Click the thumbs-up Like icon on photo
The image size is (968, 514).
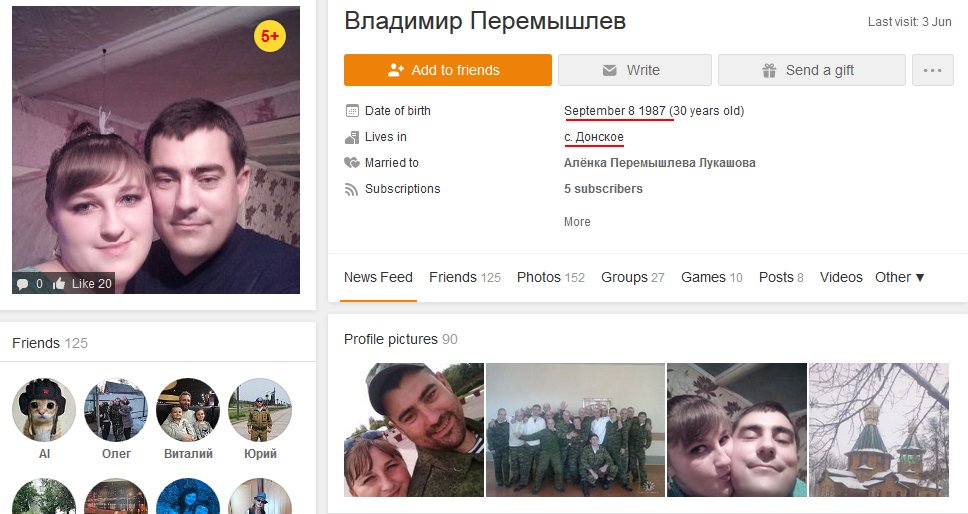coord(59,284)
